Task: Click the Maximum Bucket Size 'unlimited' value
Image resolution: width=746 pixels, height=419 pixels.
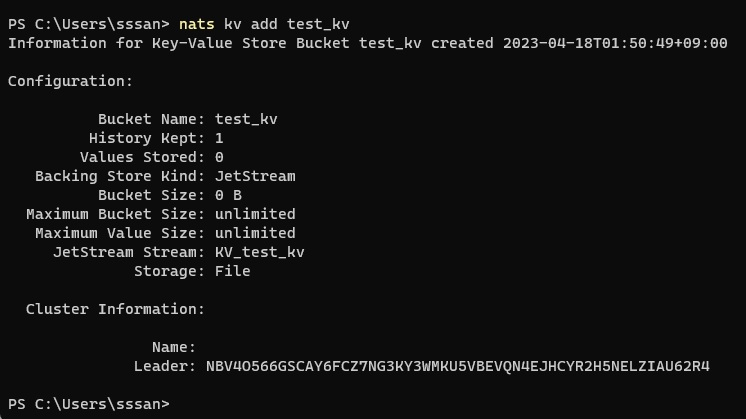Action: [255, 214]
